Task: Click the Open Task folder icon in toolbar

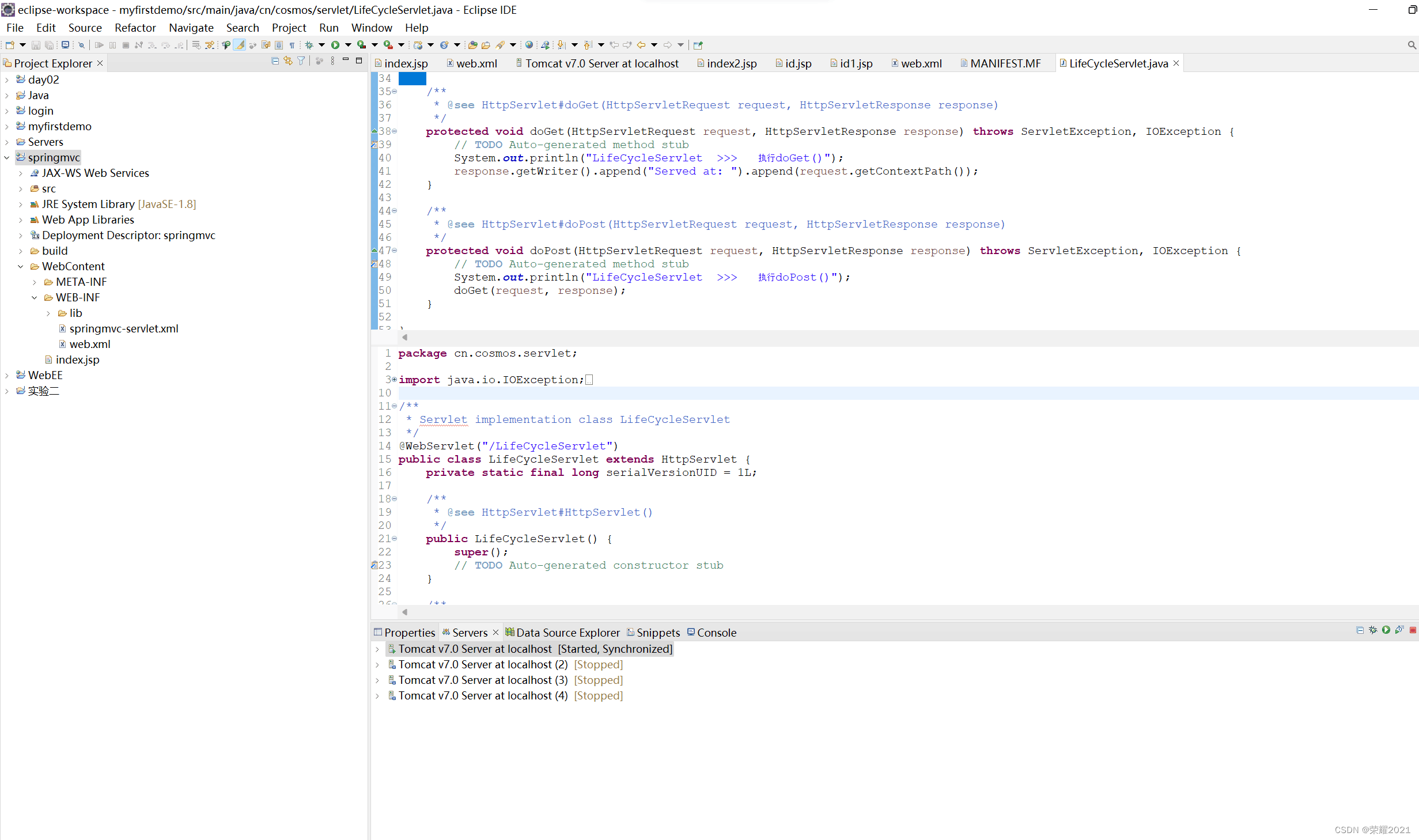Action: tap(485, 45)
